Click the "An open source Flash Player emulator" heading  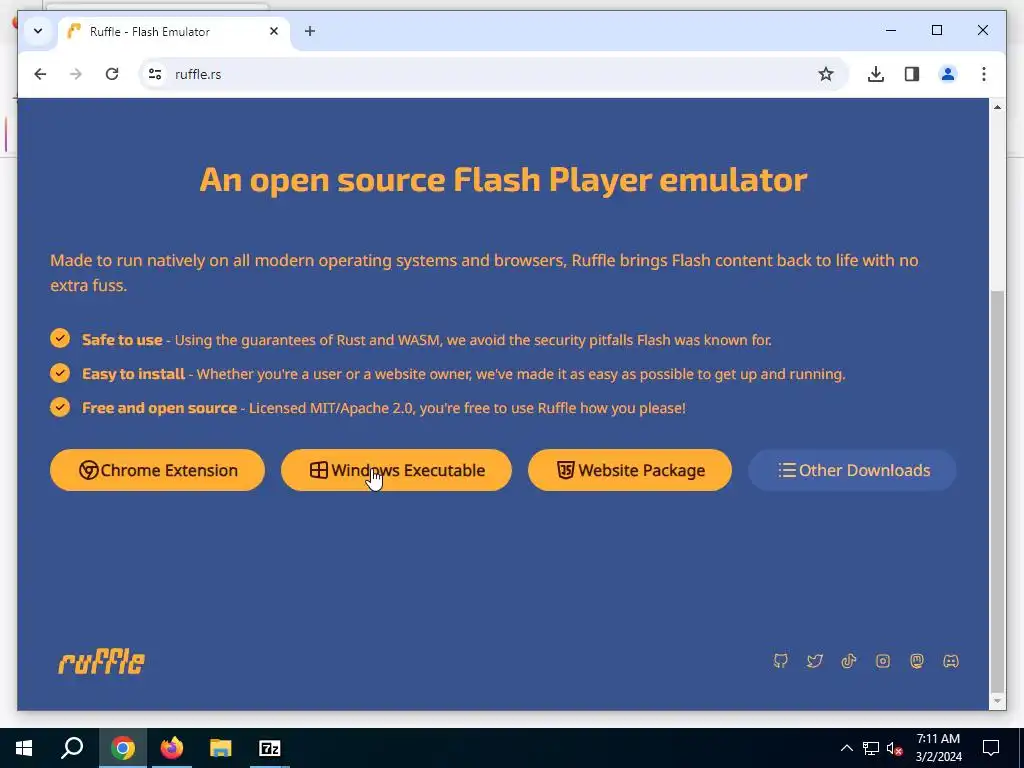(x=503, y=179)
